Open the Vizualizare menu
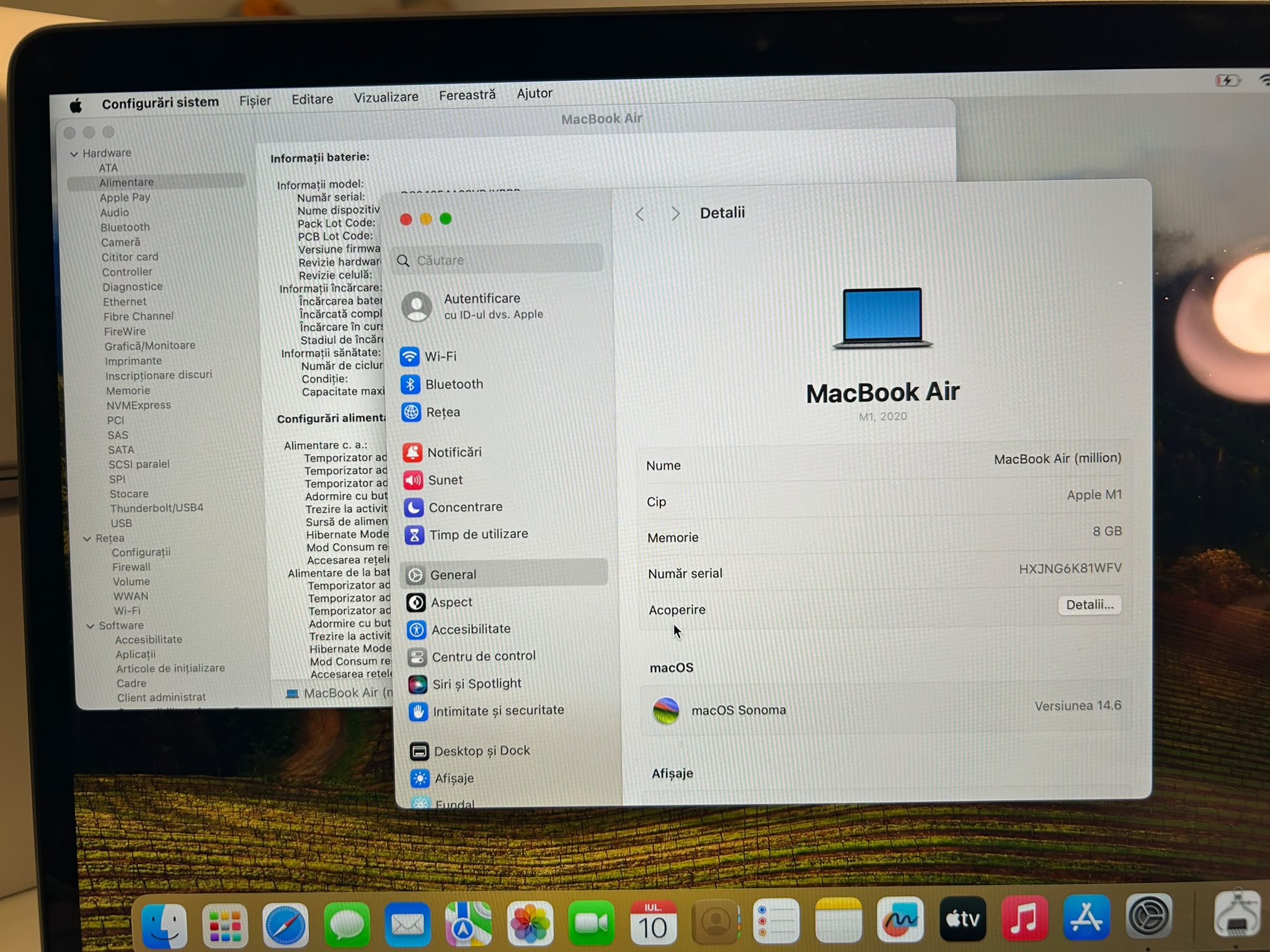 tap(386, 97)
